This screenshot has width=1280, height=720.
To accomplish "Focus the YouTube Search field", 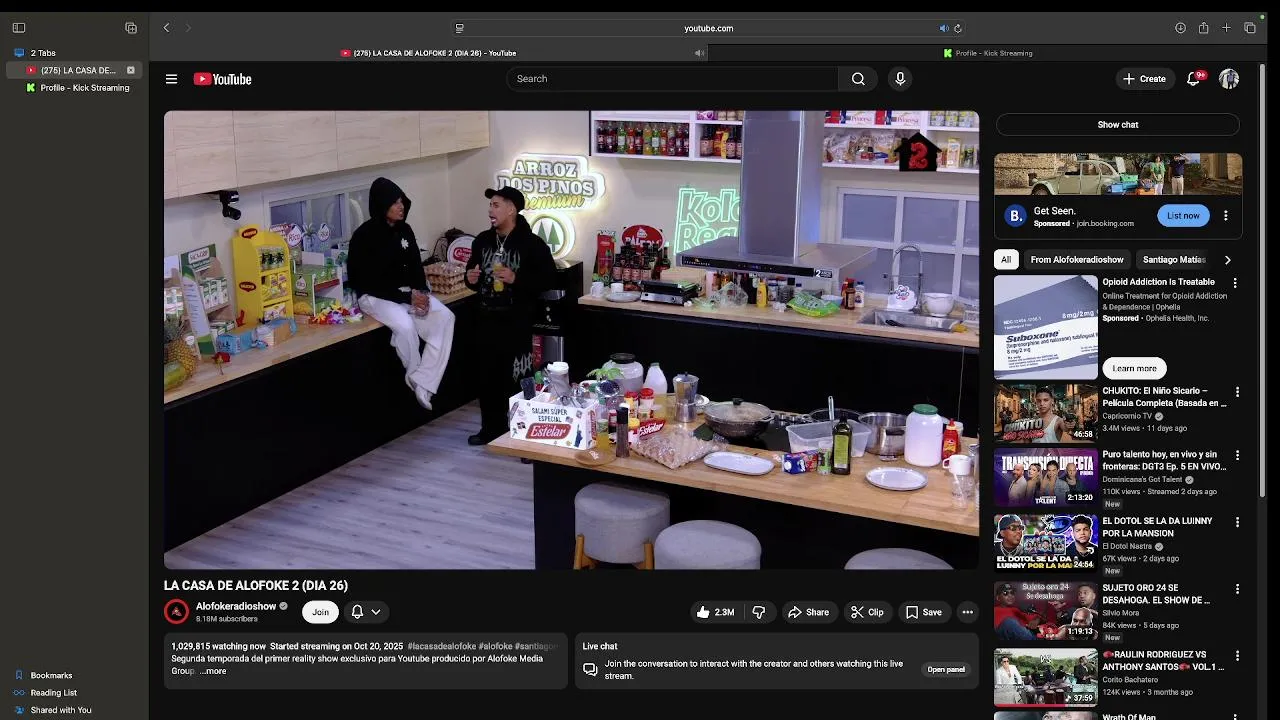I will (x=673, y=79).
